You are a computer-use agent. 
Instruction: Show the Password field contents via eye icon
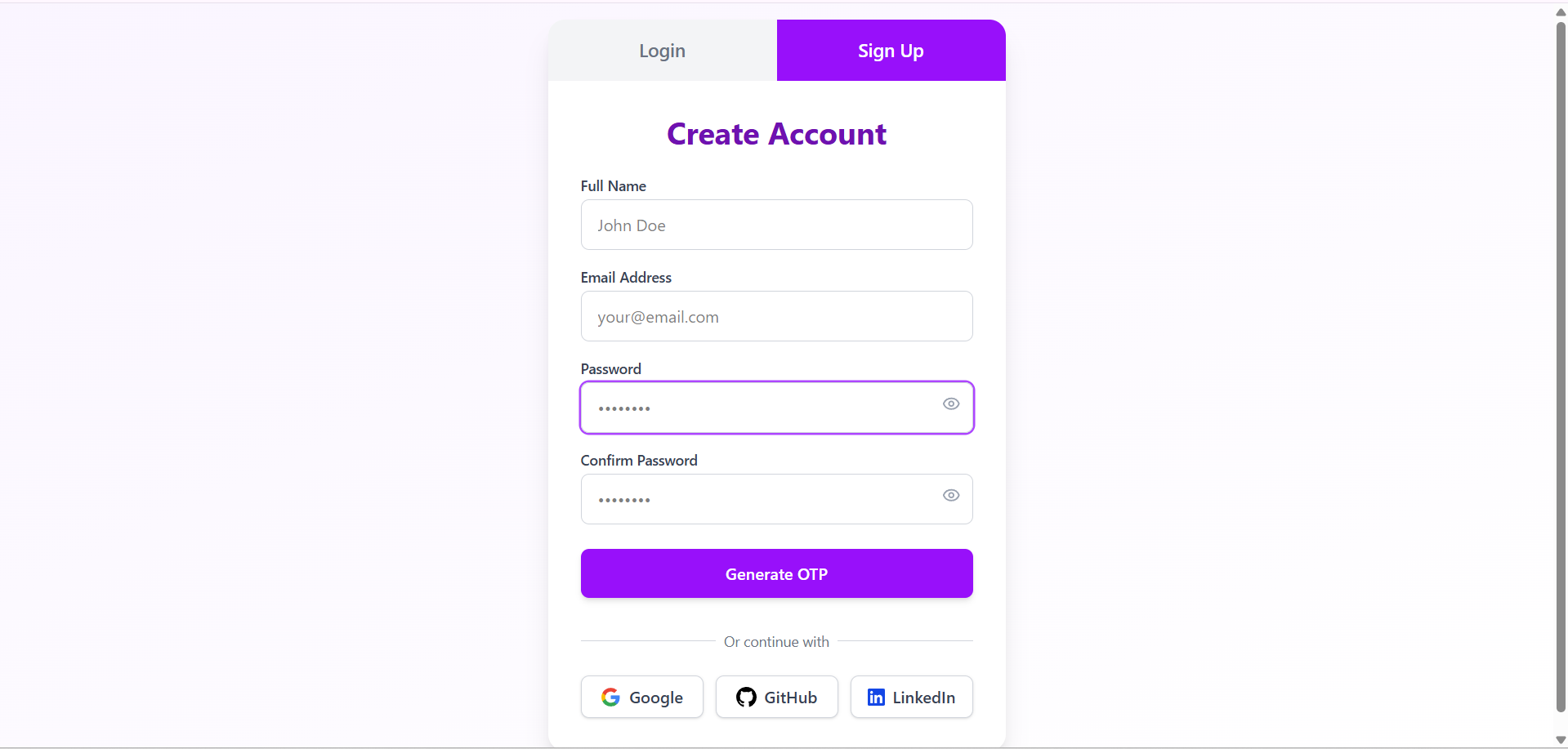pyautogui.click(x=951, y=403)
